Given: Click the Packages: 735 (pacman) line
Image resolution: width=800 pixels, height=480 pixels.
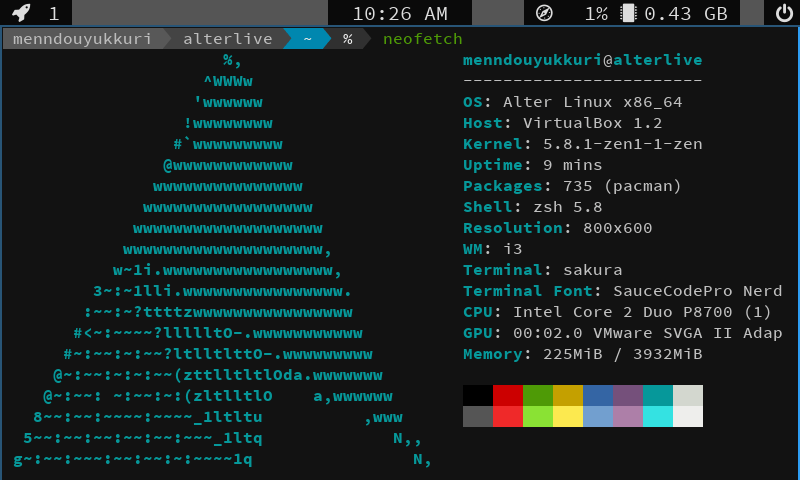Looking at the screenshot, I should point(572,186).
